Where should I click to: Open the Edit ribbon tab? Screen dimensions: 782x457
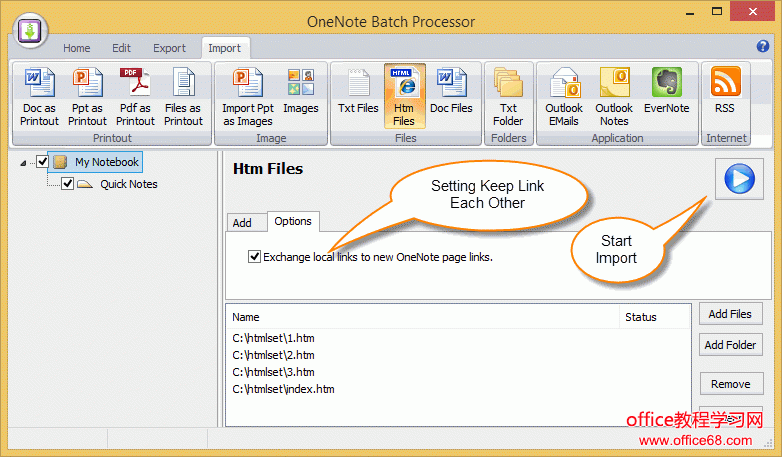pos(121,48)
